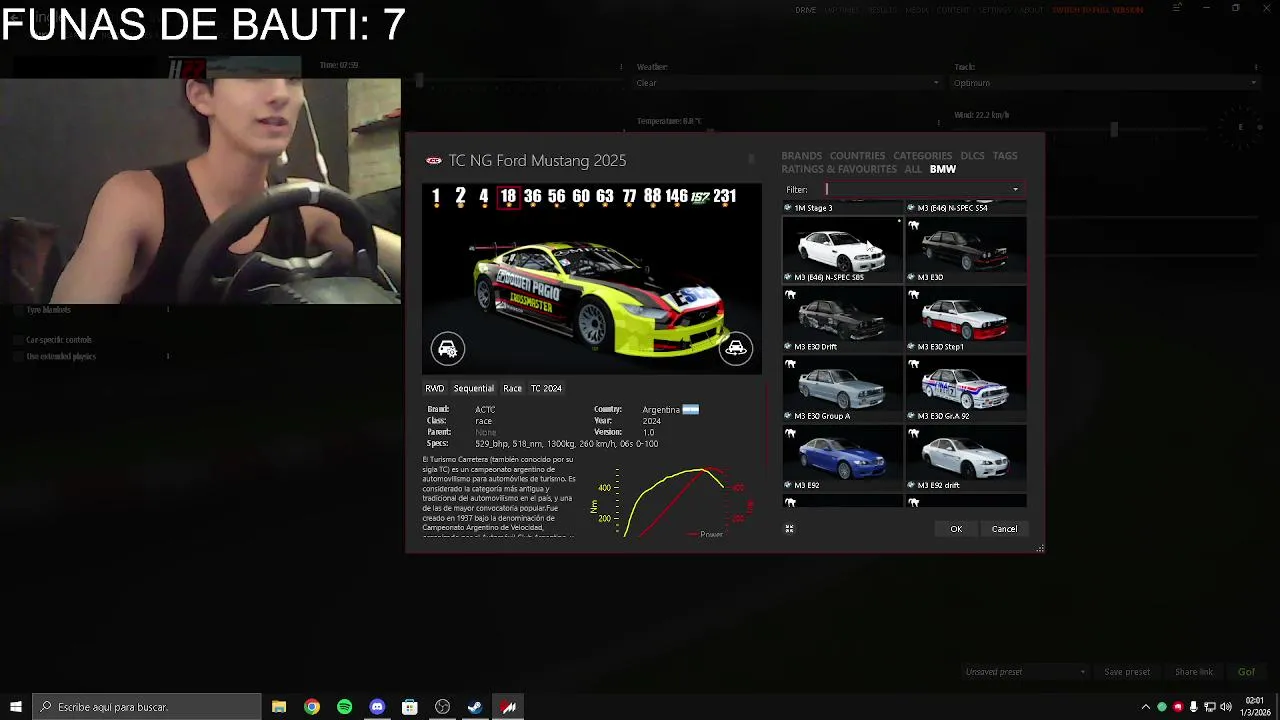Select skin number 157
Viewport: 1280px width, 720px height.
tap(700, 196)
